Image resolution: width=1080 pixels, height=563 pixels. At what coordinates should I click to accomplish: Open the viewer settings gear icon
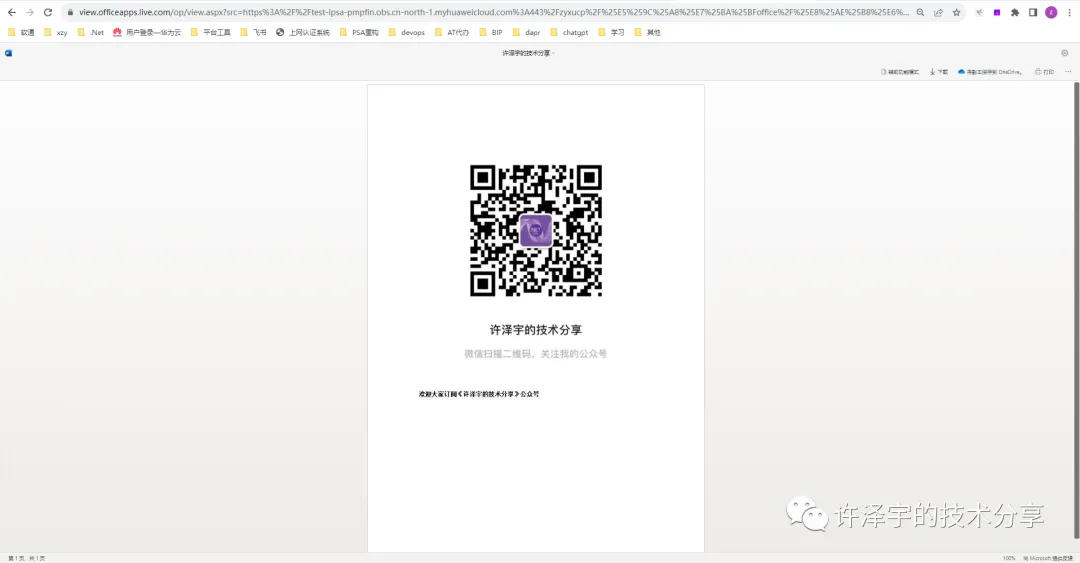[x=1064, y=53]
